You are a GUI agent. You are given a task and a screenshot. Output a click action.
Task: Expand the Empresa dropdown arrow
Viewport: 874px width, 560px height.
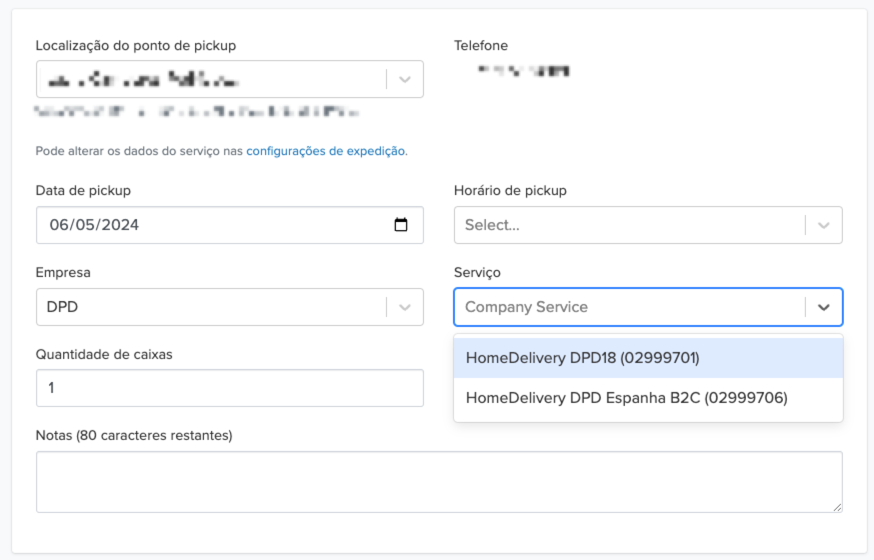[x=404, y=307]
